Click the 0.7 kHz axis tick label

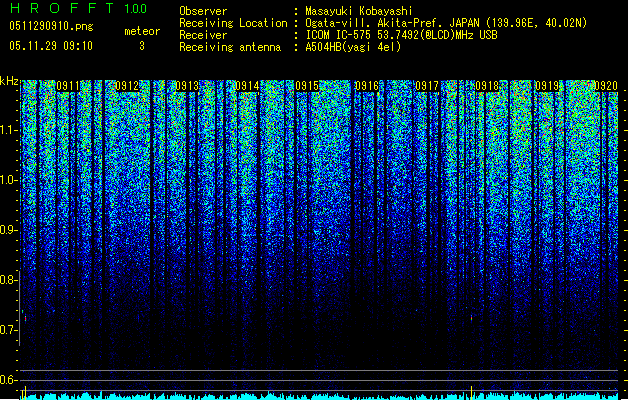(9, 330)
